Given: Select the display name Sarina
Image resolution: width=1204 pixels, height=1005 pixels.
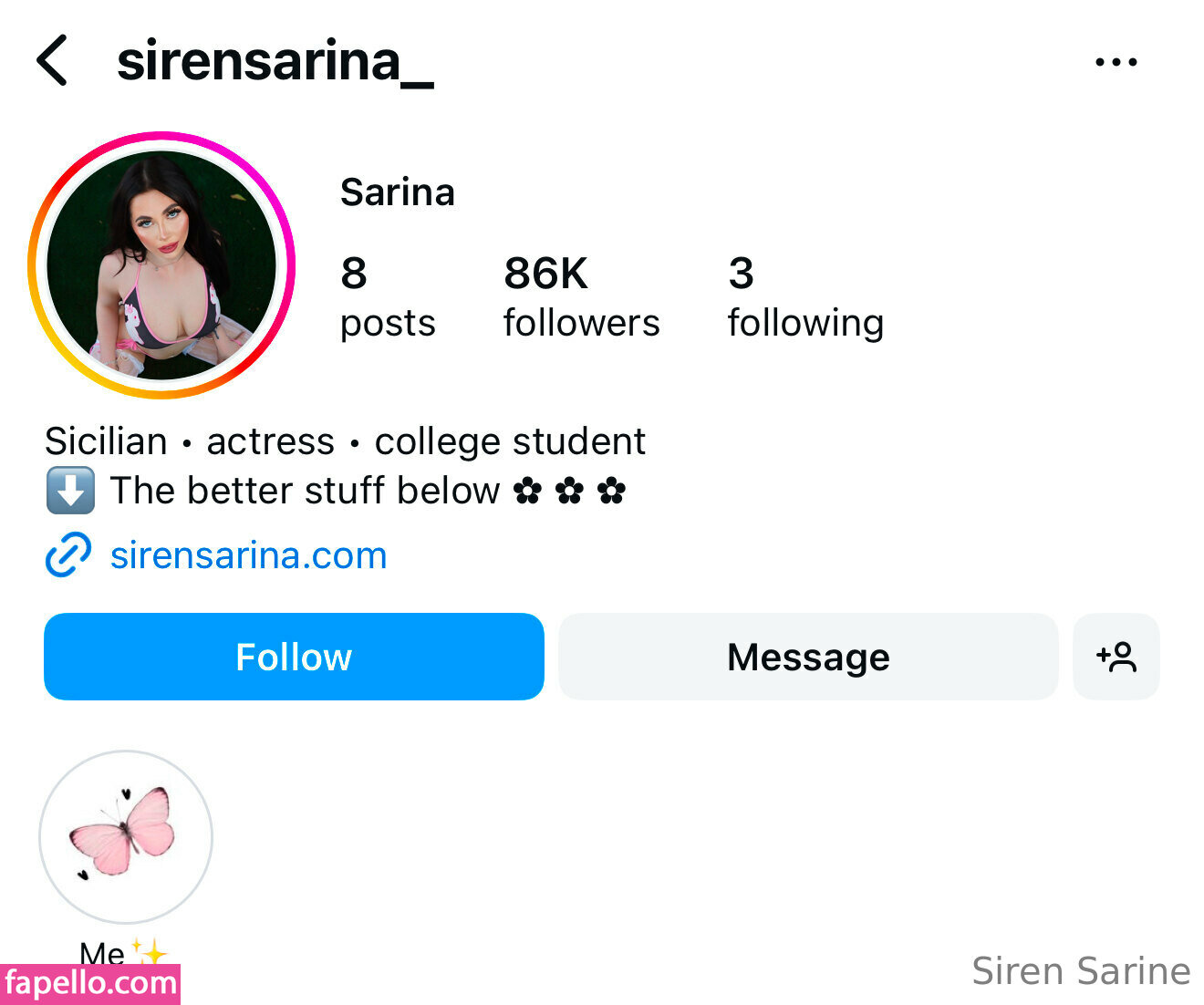Looking at the screenshot, I should click(397, 192).
